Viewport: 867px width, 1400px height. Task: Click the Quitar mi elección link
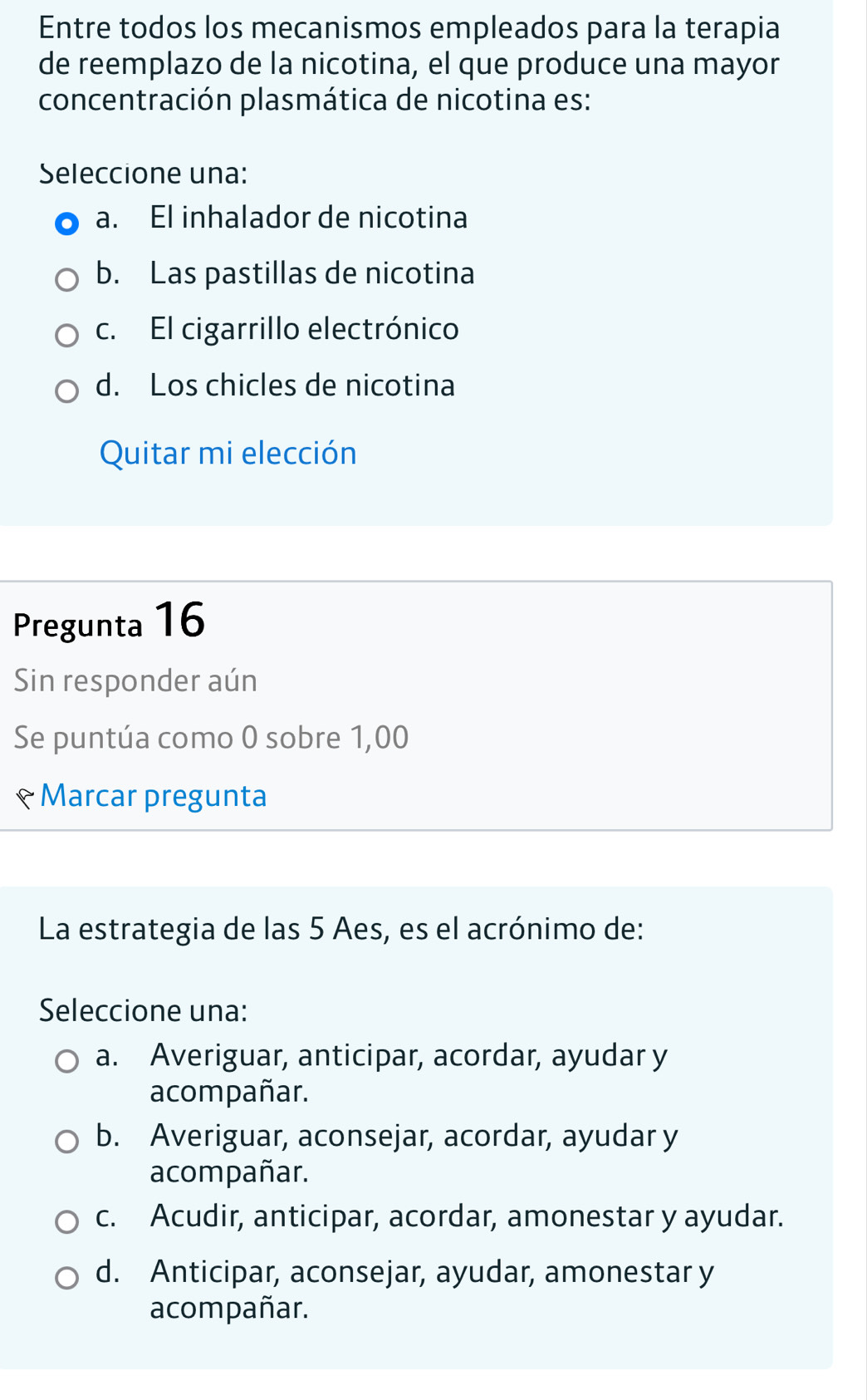228,454
